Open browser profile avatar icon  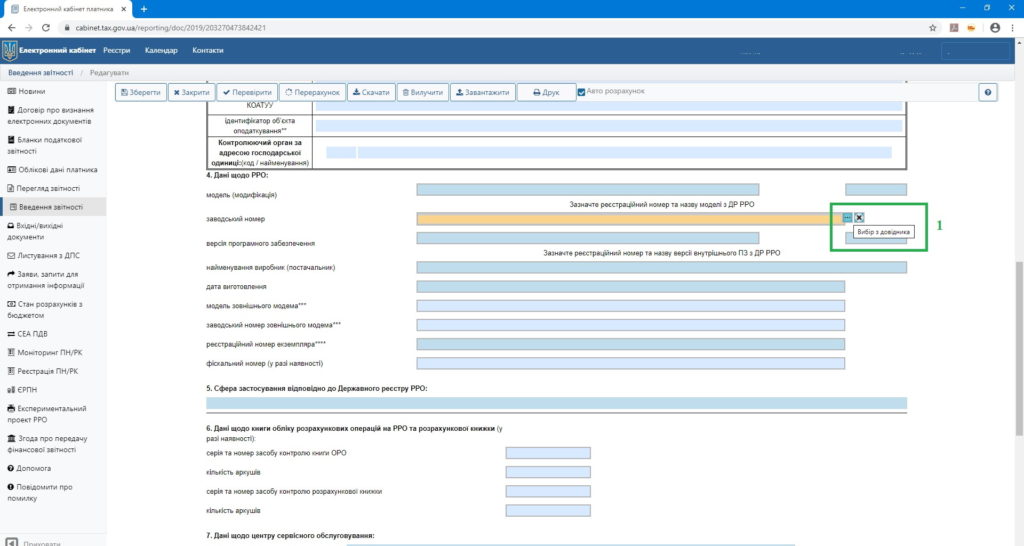[x=994, y=28]
